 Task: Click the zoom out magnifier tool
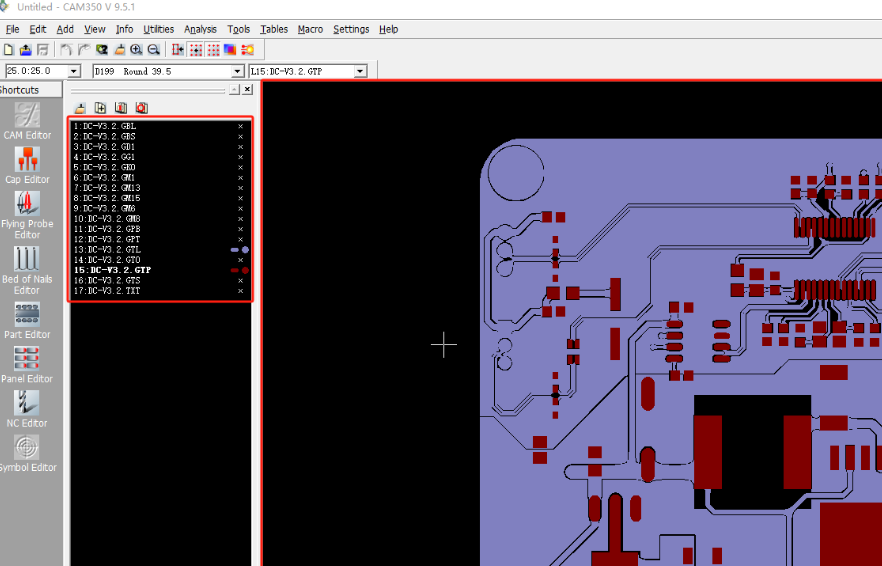pos(154,49)
